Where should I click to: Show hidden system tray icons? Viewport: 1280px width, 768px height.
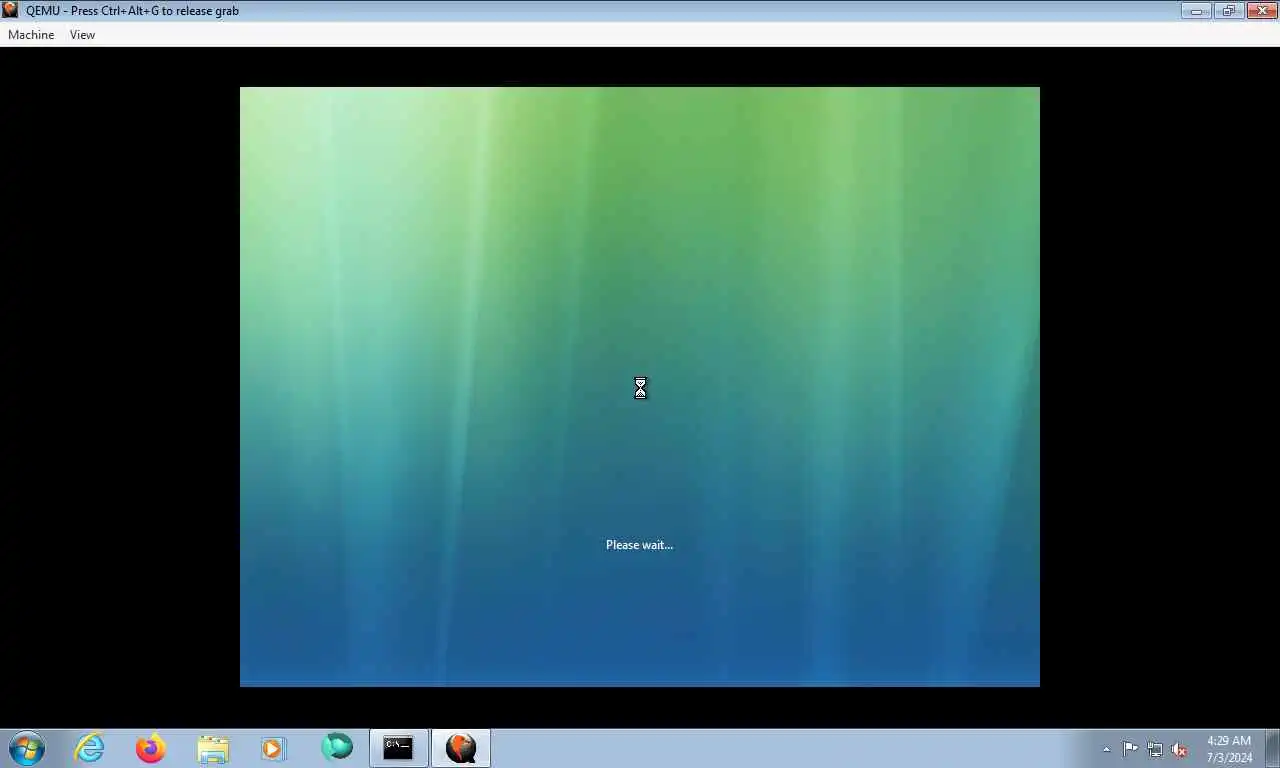[x=1106, y=749]
